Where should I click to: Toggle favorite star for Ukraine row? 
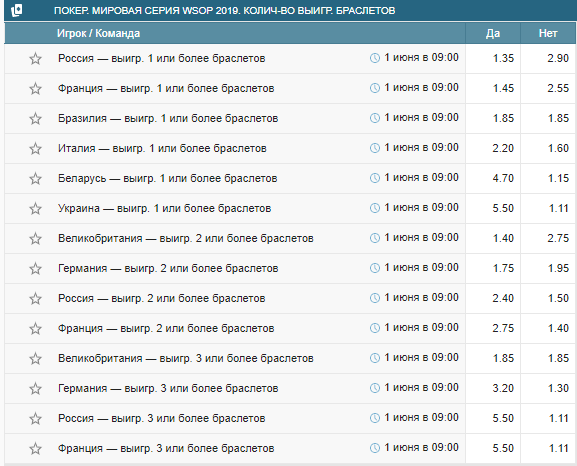point(35,208)
